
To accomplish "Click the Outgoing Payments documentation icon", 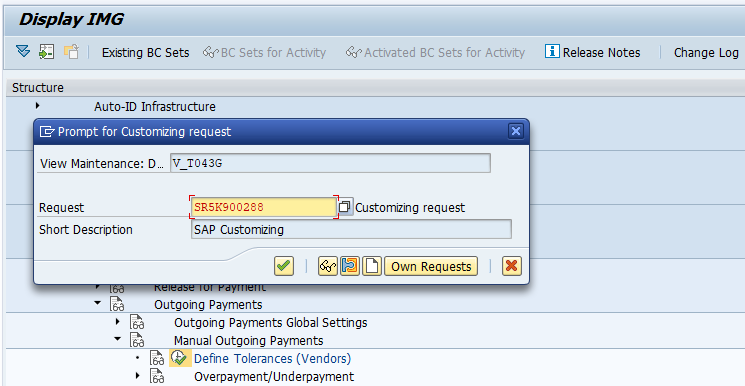I will (x=117, y=304).
